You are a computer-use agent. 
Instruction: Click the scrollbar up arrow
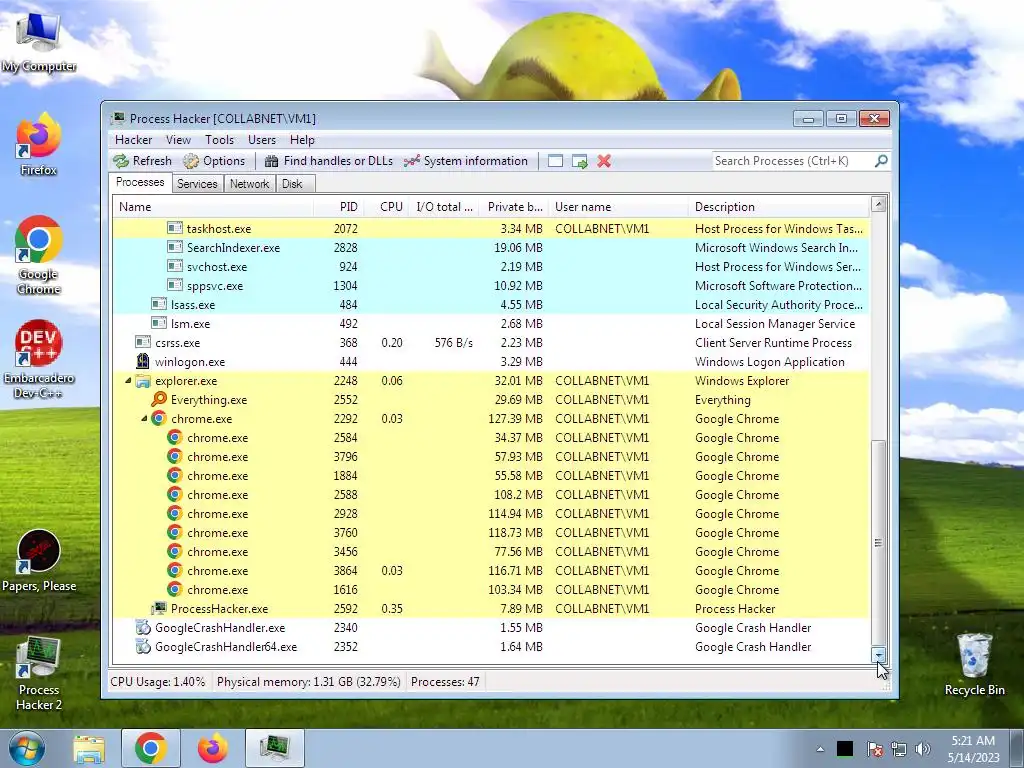[878, 204]
